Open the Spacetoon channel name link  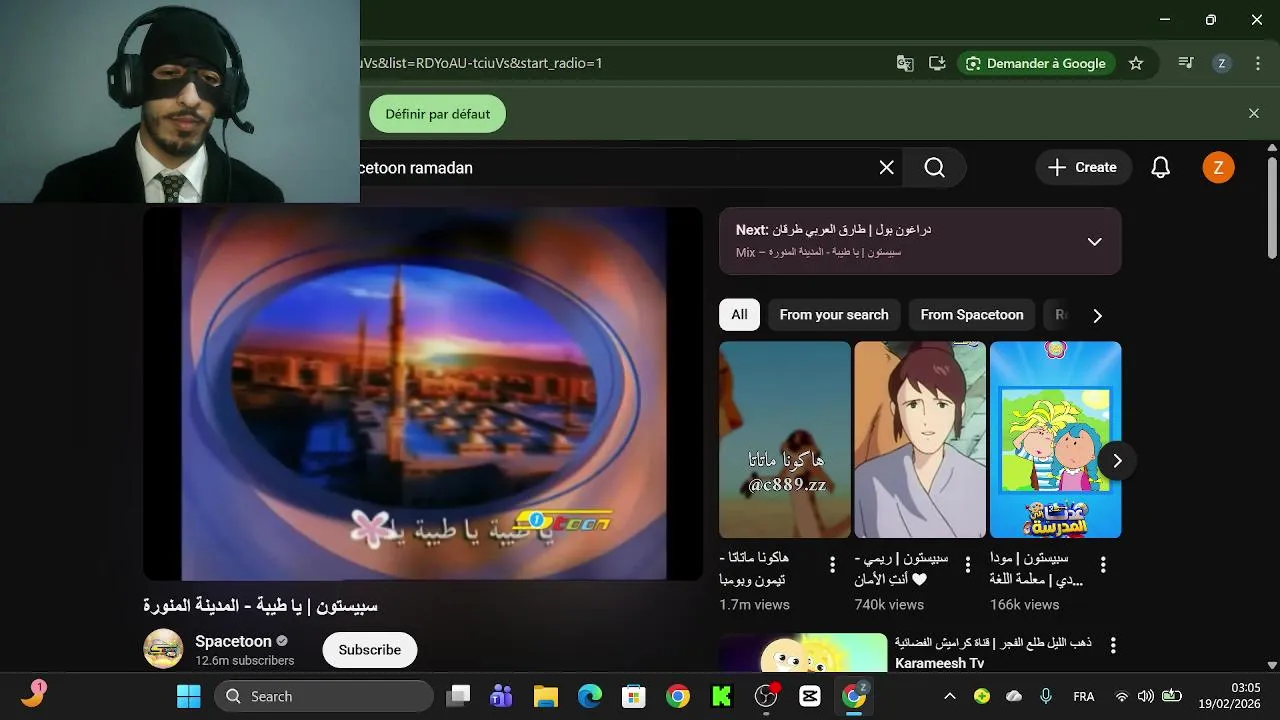(x=233, y=641)
